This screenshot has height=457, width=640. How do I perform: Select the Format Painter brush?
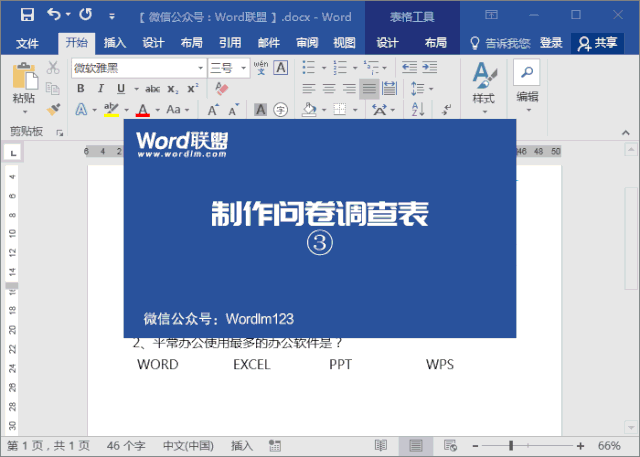[x=53, y=109]
